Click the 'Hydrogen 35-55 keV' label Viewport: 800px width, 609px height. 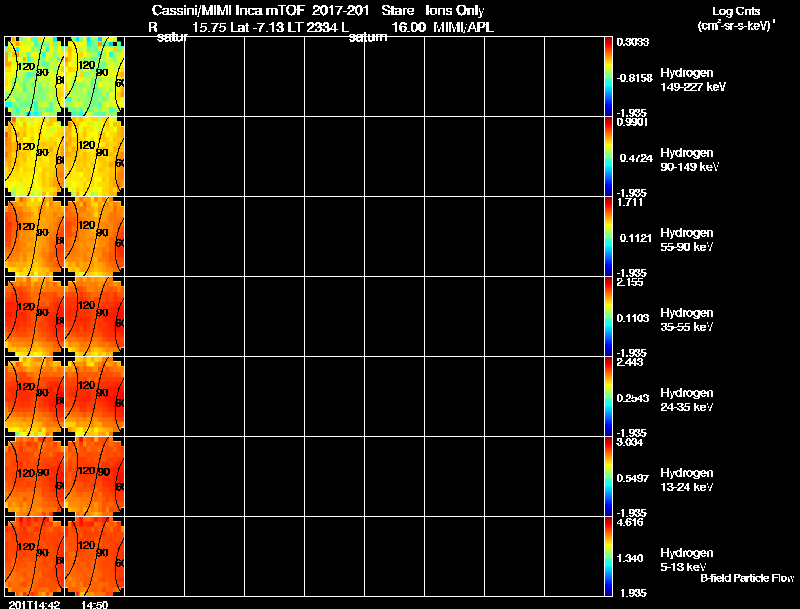click(687, 320)
